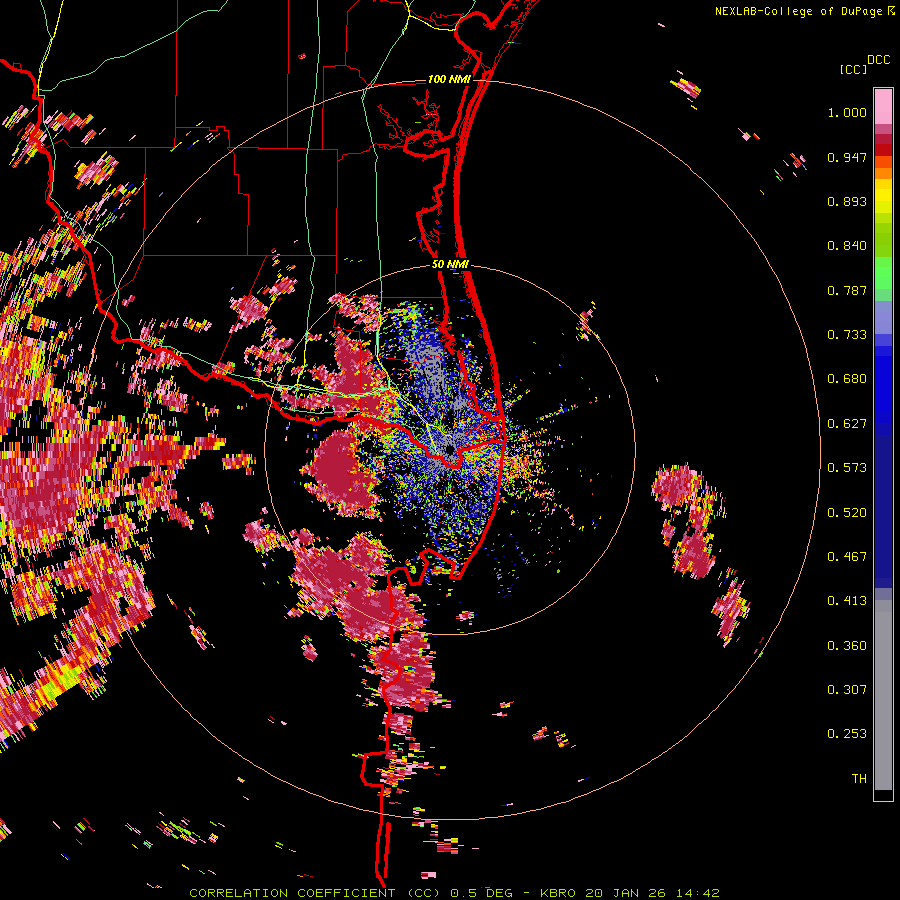The height and width of the screenshot is (900, 900).
Task: Click the 0.947 scale value
Action: (x=847, y=157)
